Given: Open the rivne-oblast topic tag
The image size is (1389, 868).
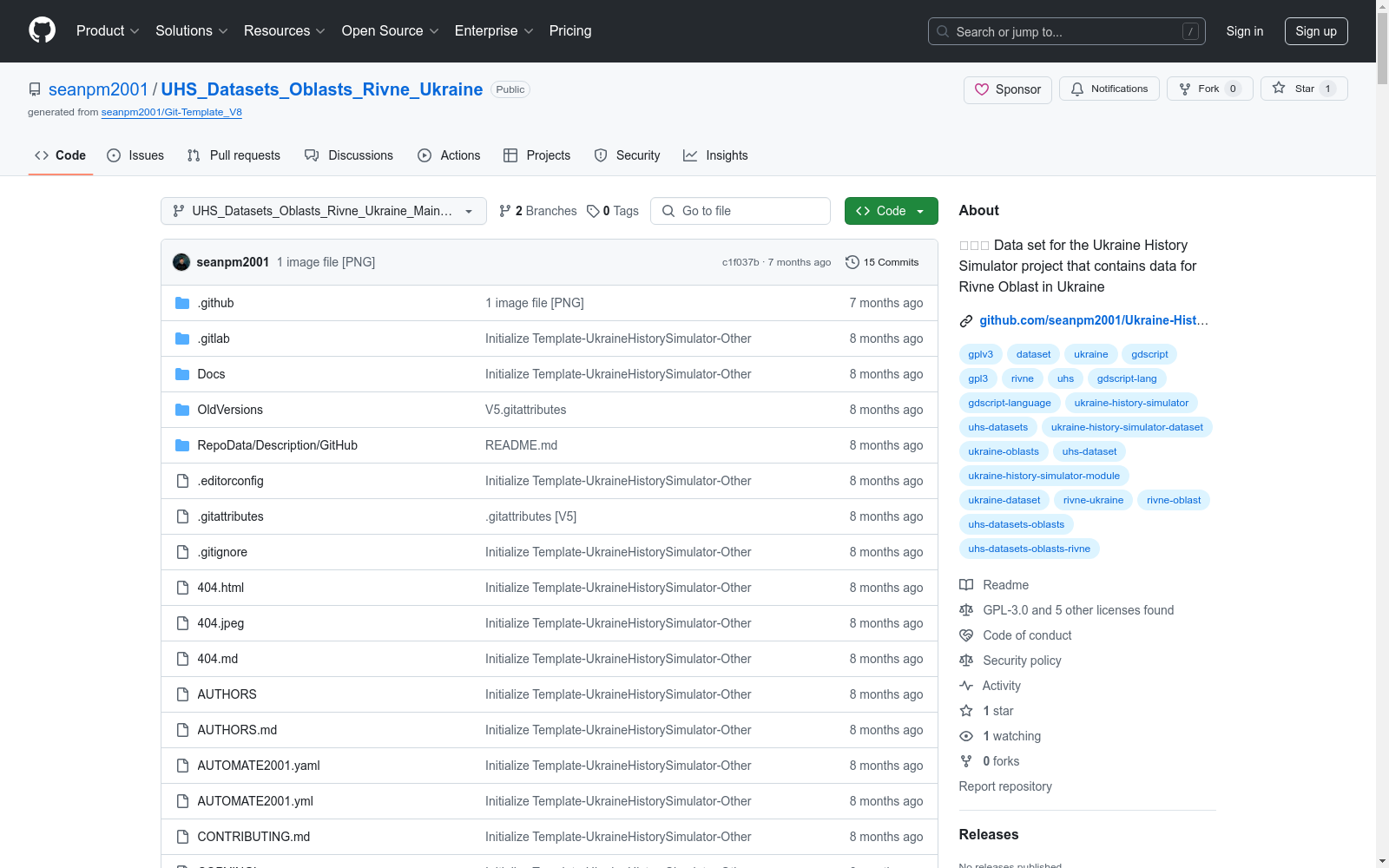Looking at the screenshot, I should [x=1174, y=500].
